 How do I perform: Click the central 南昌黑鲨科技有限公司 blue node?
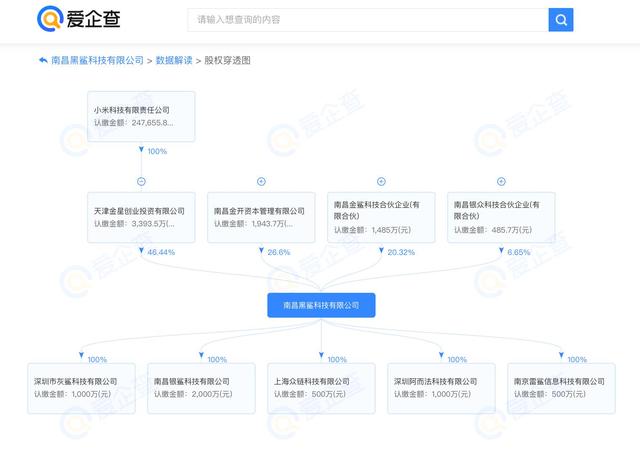(321, 305)
